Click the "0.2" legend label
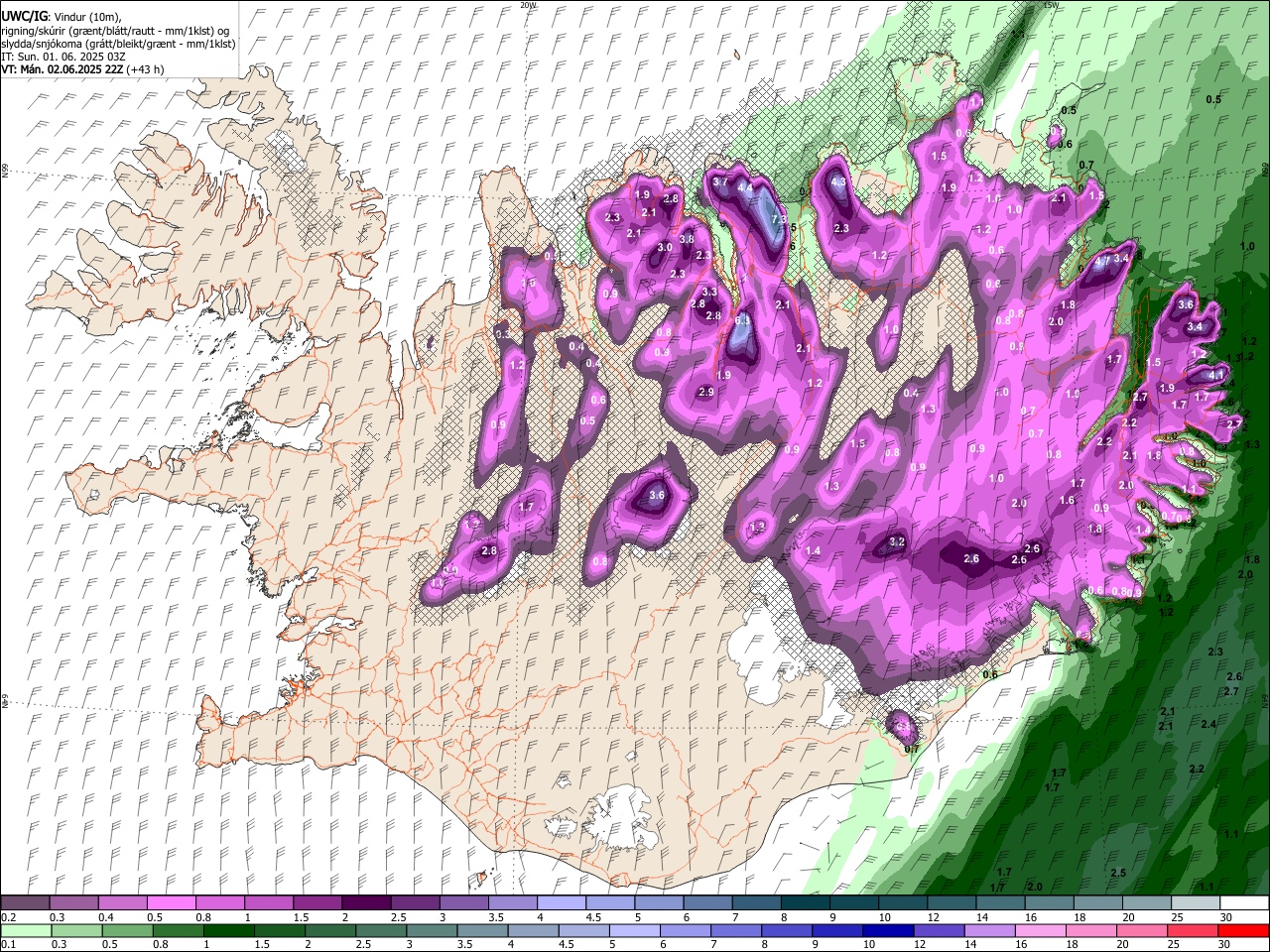 click(x=8, y=917)
